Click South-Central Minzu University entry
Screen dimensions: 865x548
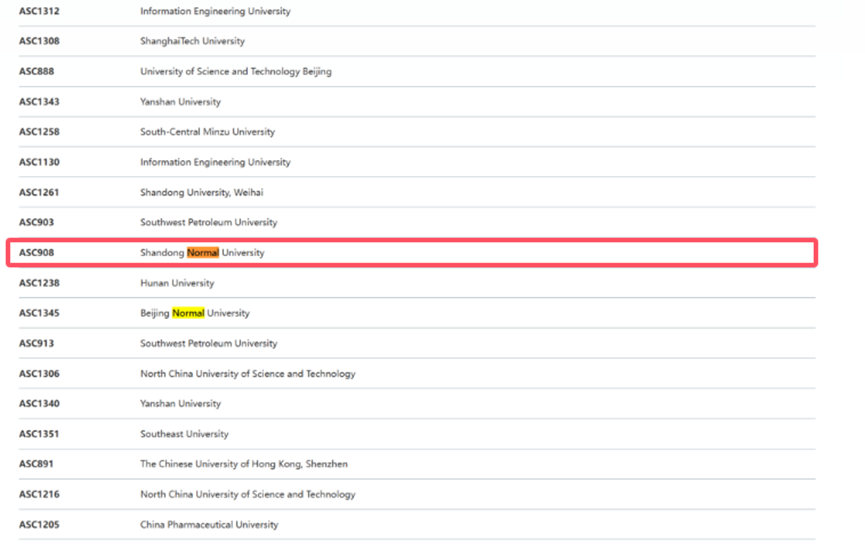(207, 132)
